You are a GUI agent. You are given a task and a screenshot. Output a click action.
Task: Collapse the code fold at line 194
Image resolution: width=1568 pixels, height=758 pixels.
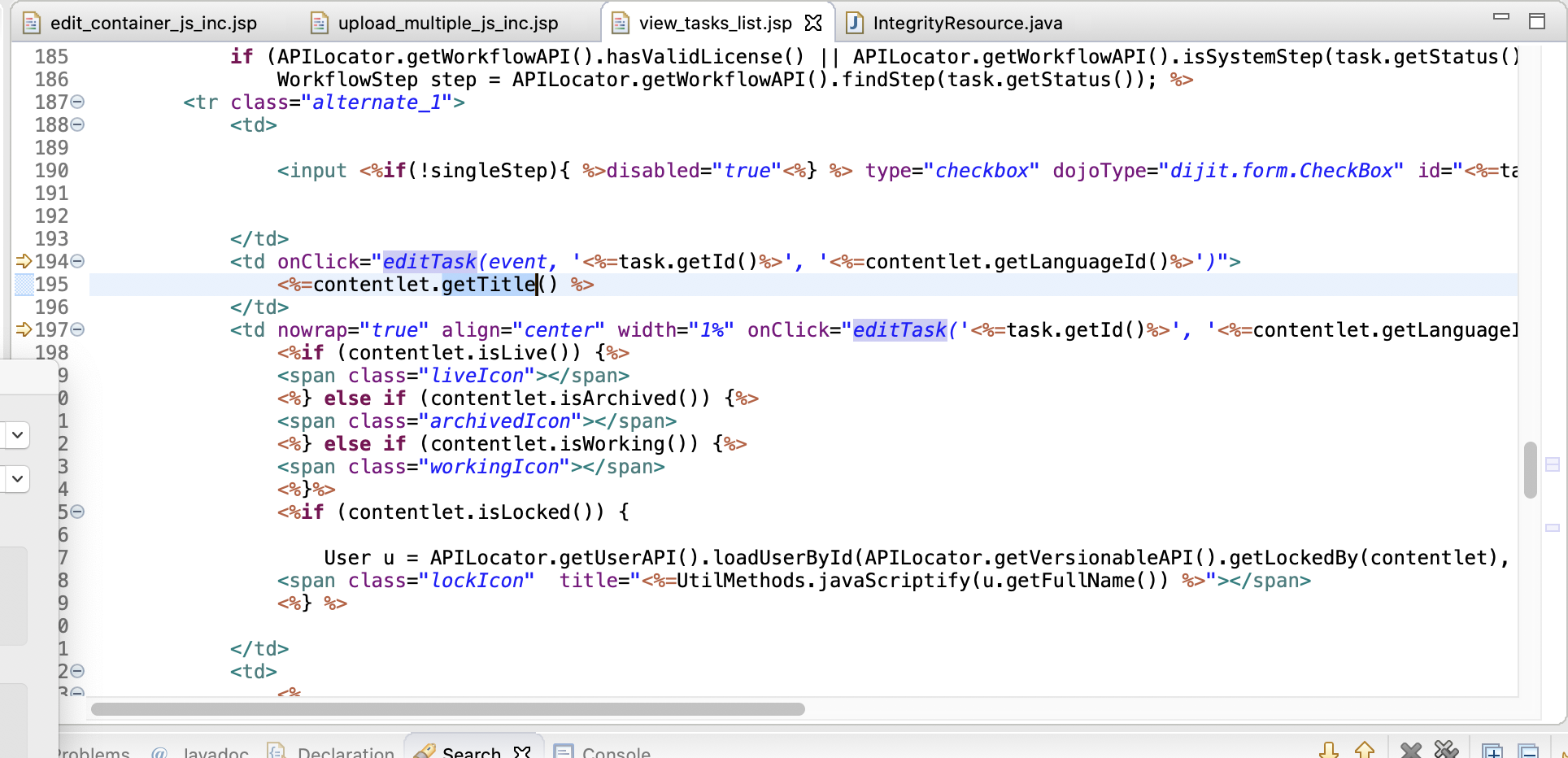(77, 261)
